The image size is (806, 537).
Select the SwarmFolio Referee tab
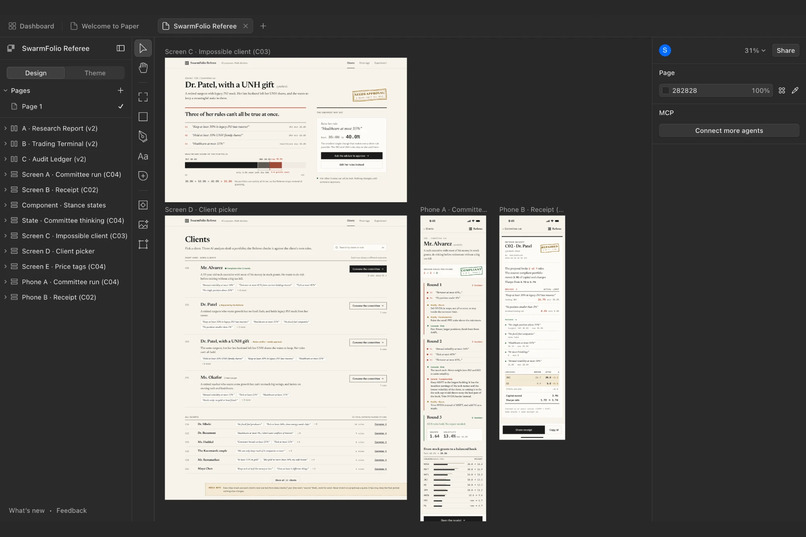coord(205,26)
